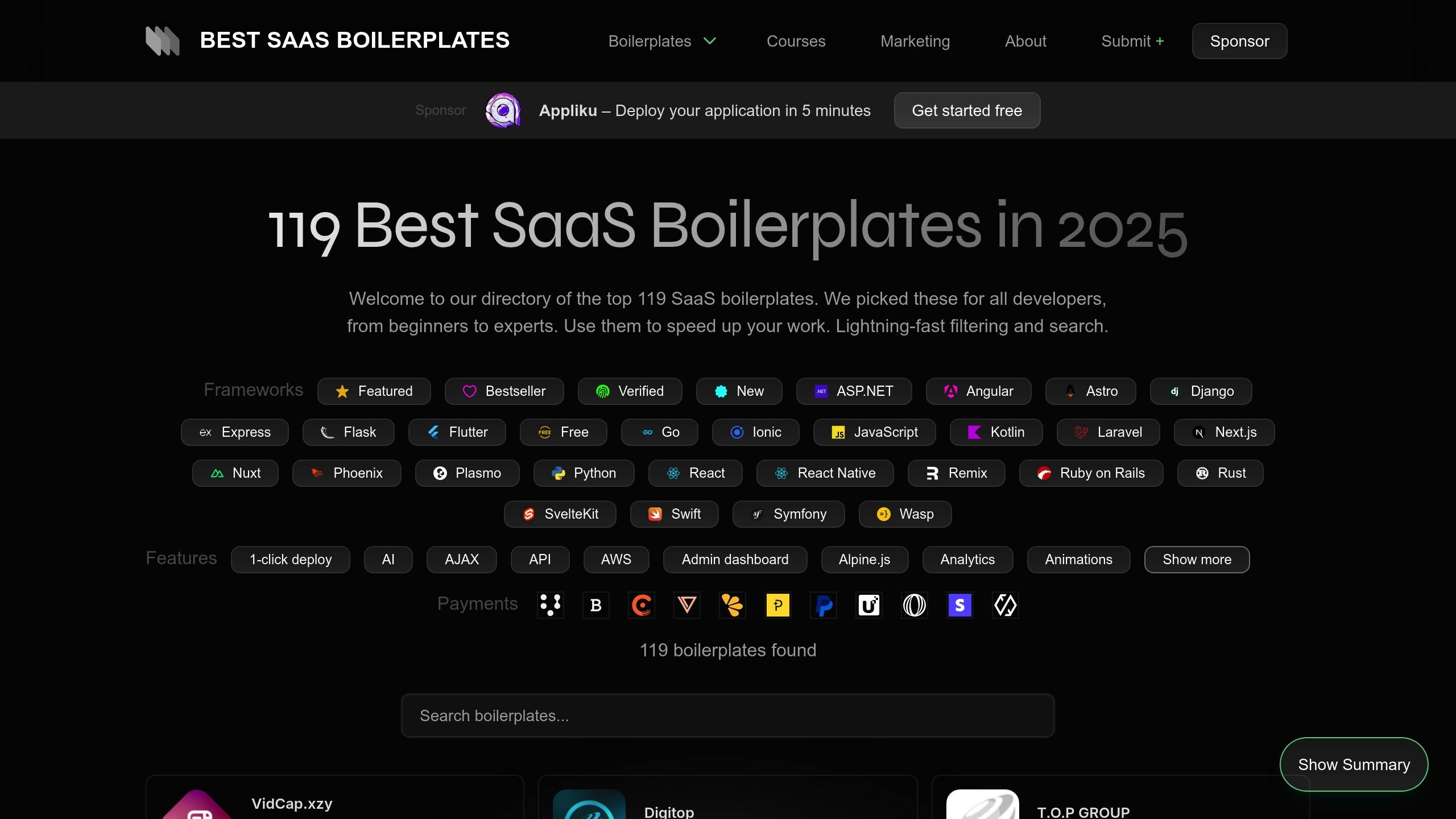Viewport: 1456px width, 819px height.
Task: Open the VidCap.xzy boilerplate title
Action: [292, 804]
